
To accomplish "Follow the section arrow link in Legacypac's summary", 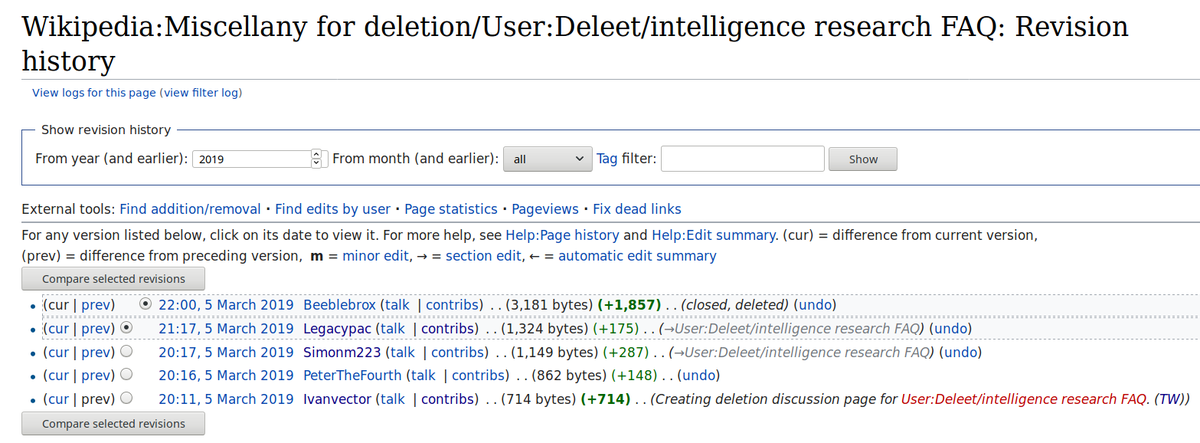I will [x=671, y=328].
